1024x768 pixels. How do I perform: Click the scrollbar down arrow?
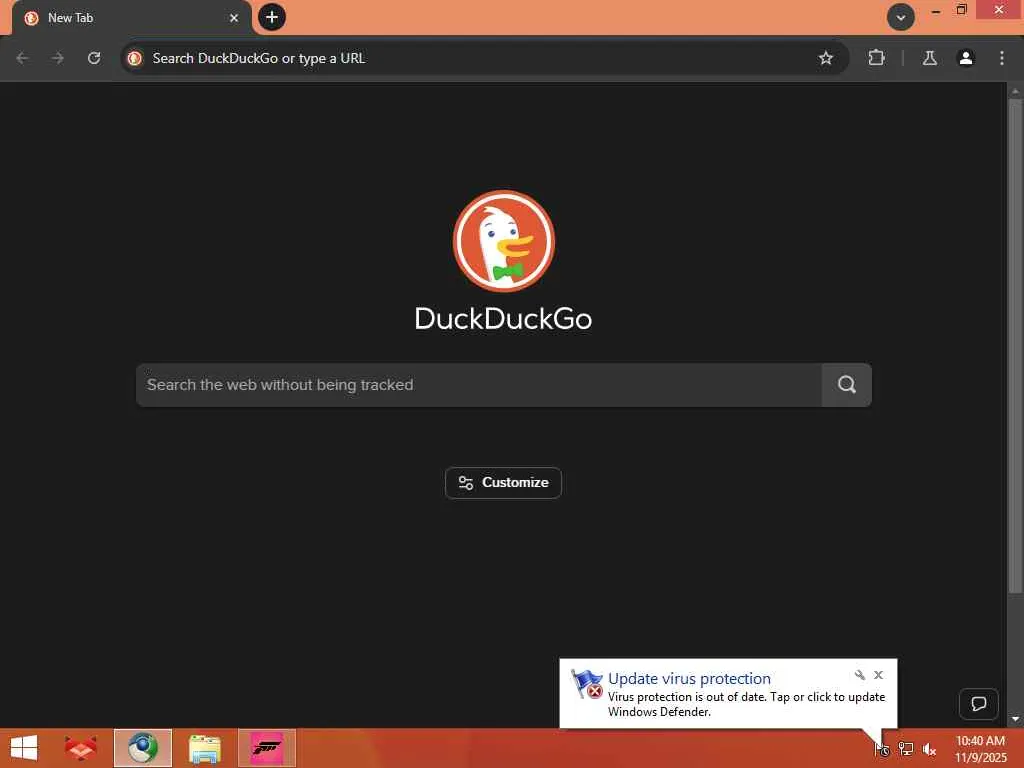[x=1015, y=719]
